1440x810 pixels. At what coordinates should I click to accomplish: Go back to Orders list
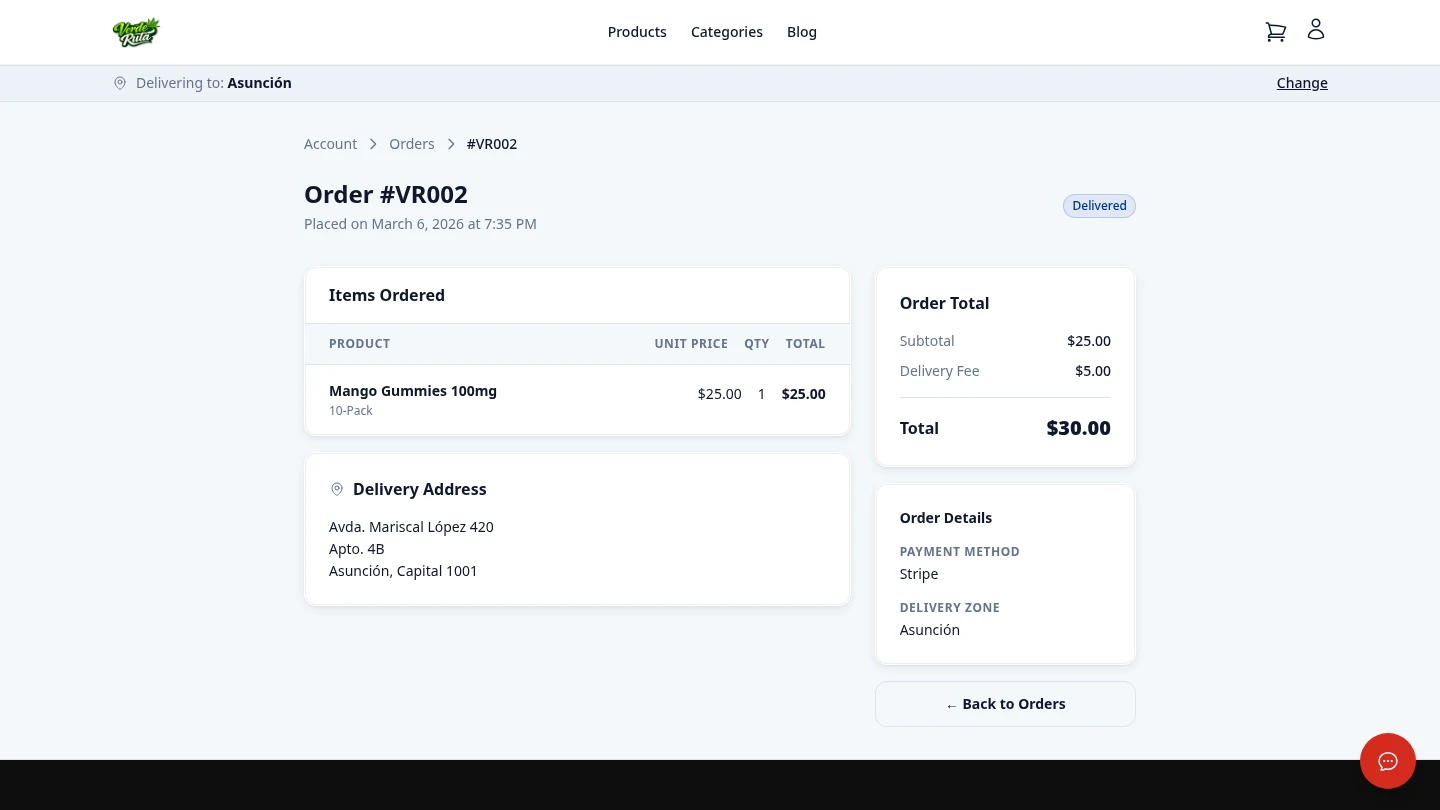click(x=1005, y=703)
